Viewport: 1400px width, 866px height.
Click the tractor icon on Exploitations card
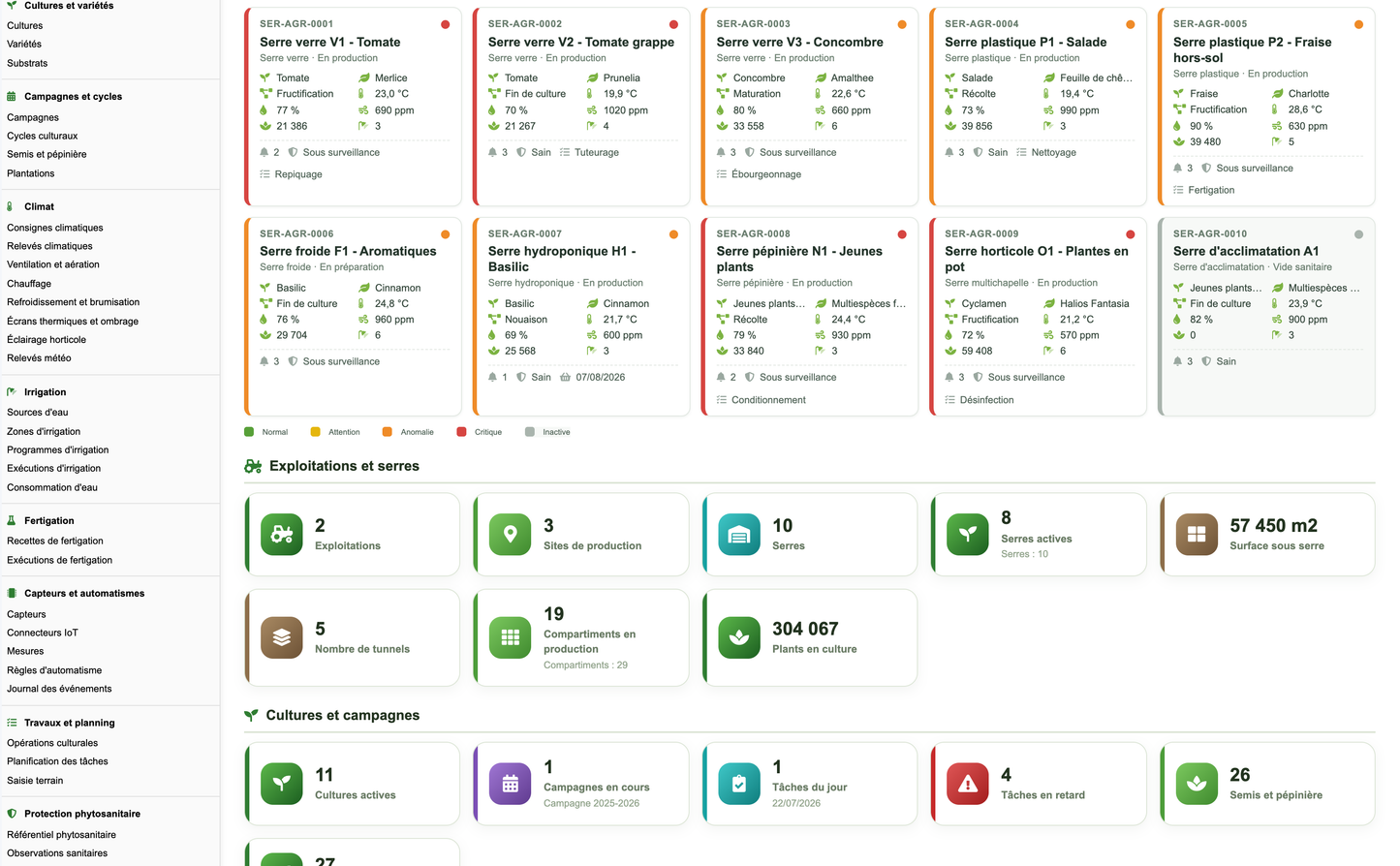[282, 535]
